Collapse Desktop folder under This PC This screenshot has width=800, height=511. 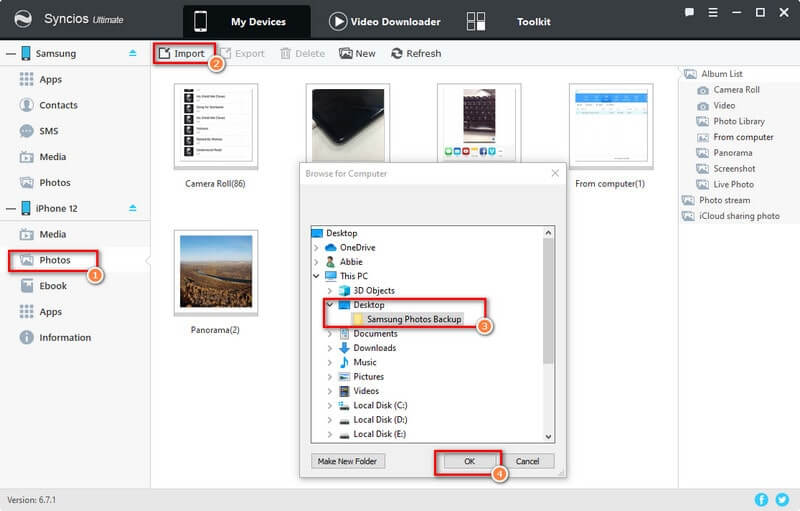[x=330, y=305]
